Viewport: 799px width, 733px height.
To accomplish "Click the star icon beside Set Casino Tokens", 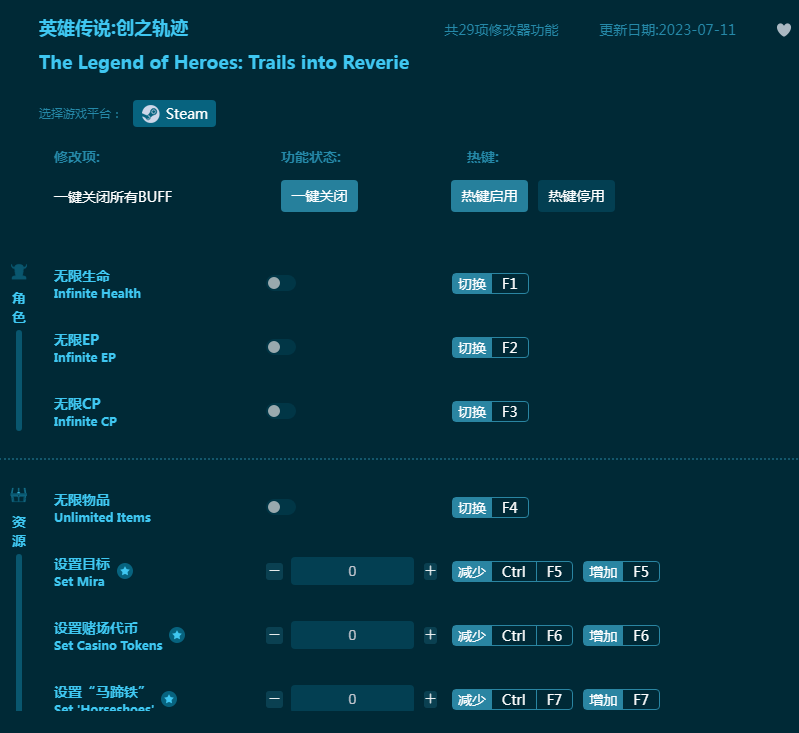I will pyautogui.click(x=177, y=635).
